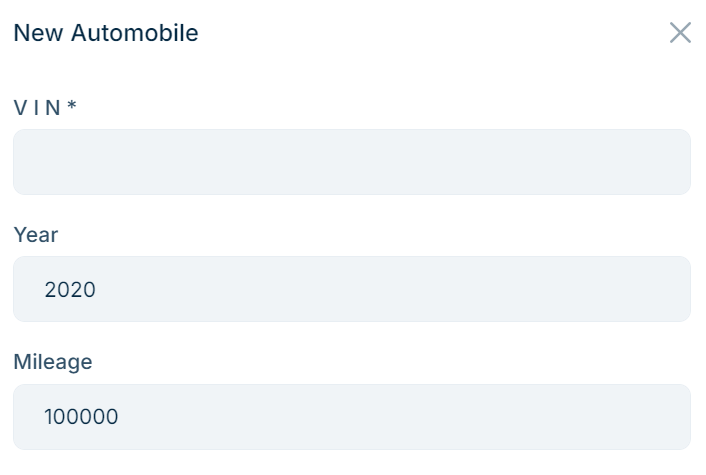Click the Mileage field label
The image size is (706, 475).
53,362
